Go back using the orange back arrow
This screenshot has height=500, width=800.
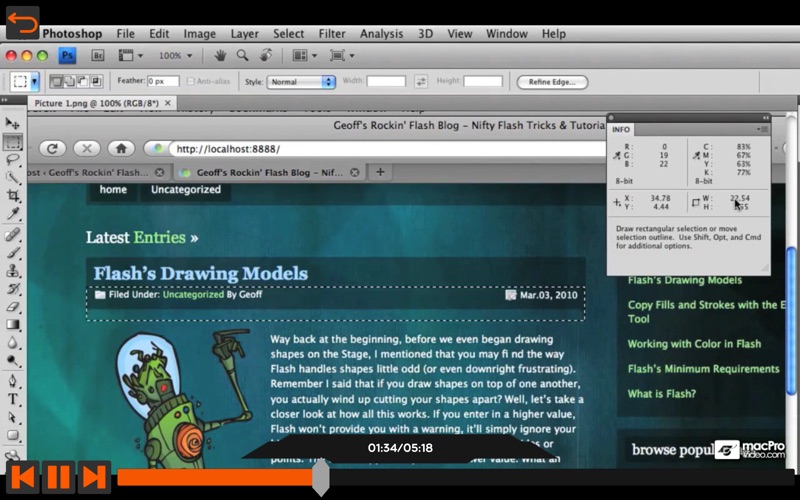(x=21, y=19)
